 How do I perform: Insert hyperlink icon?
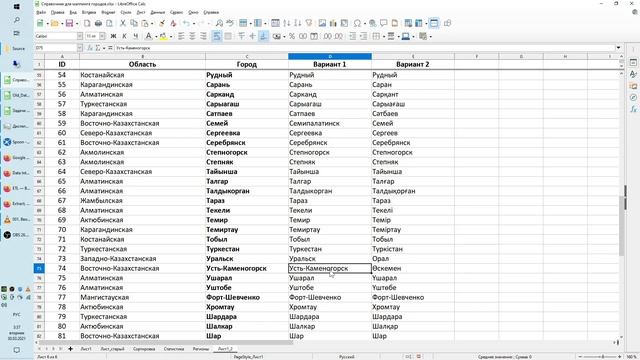click(x=372, y=23)
